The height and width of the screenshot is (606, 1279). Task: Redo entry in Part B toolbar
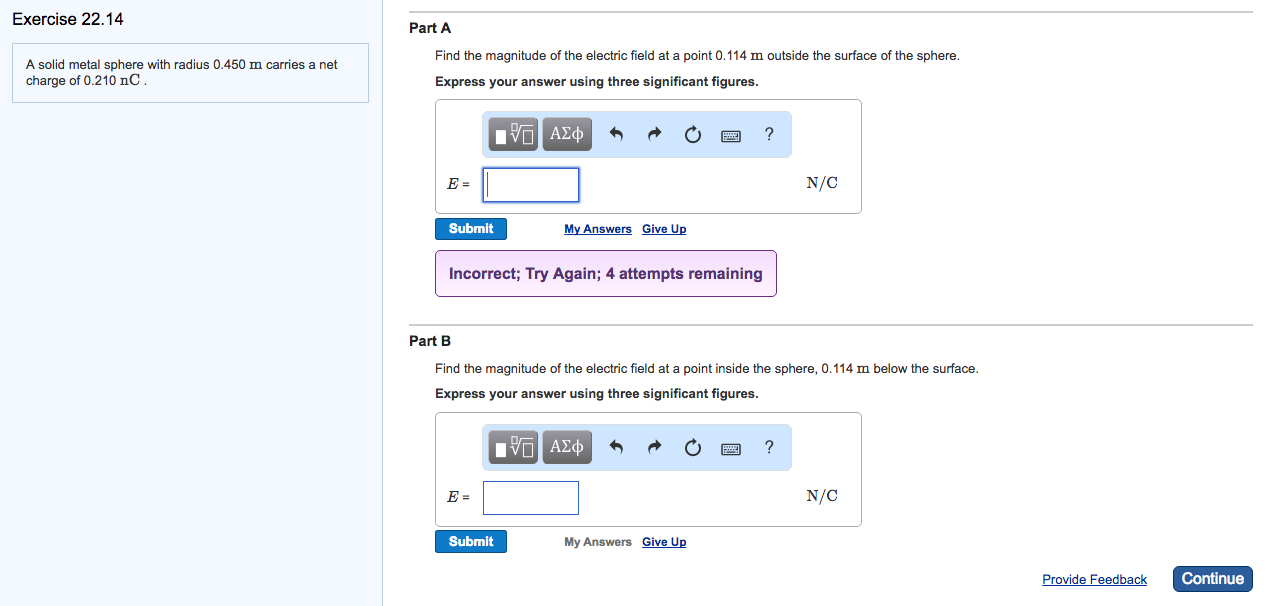[x=655, y=447]
